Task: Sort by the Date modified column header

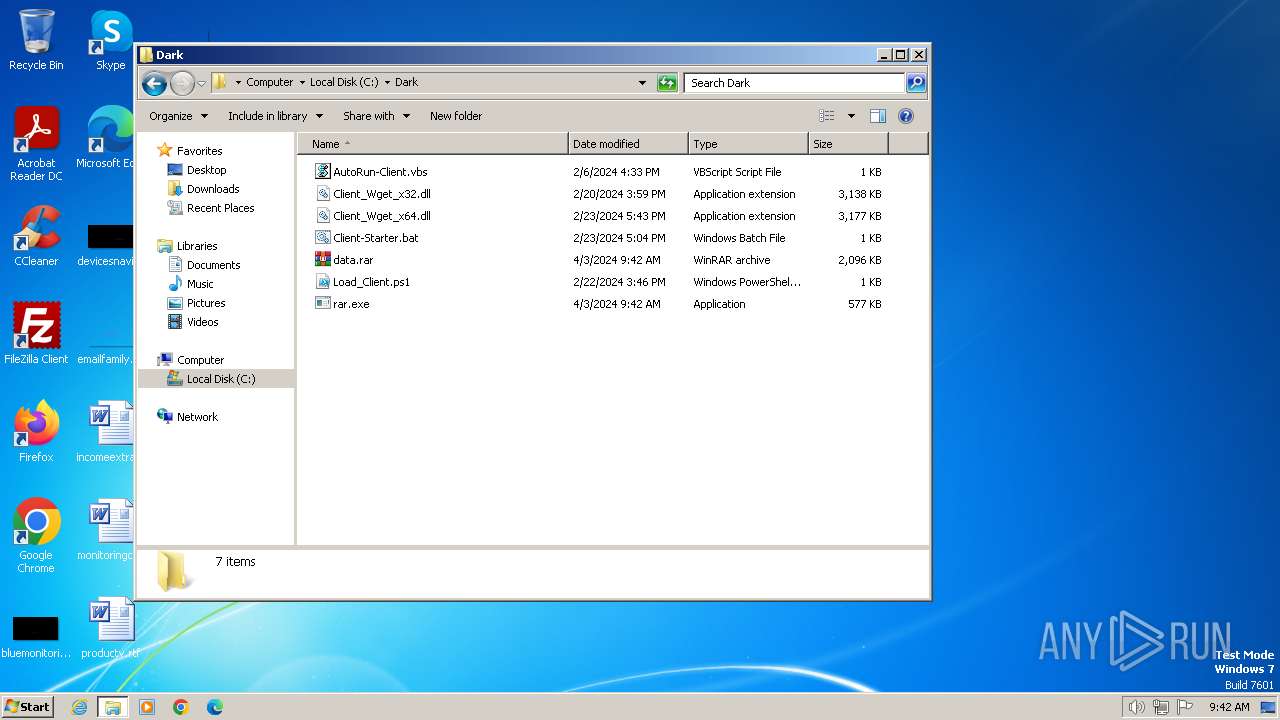Action: coord(628,144)
